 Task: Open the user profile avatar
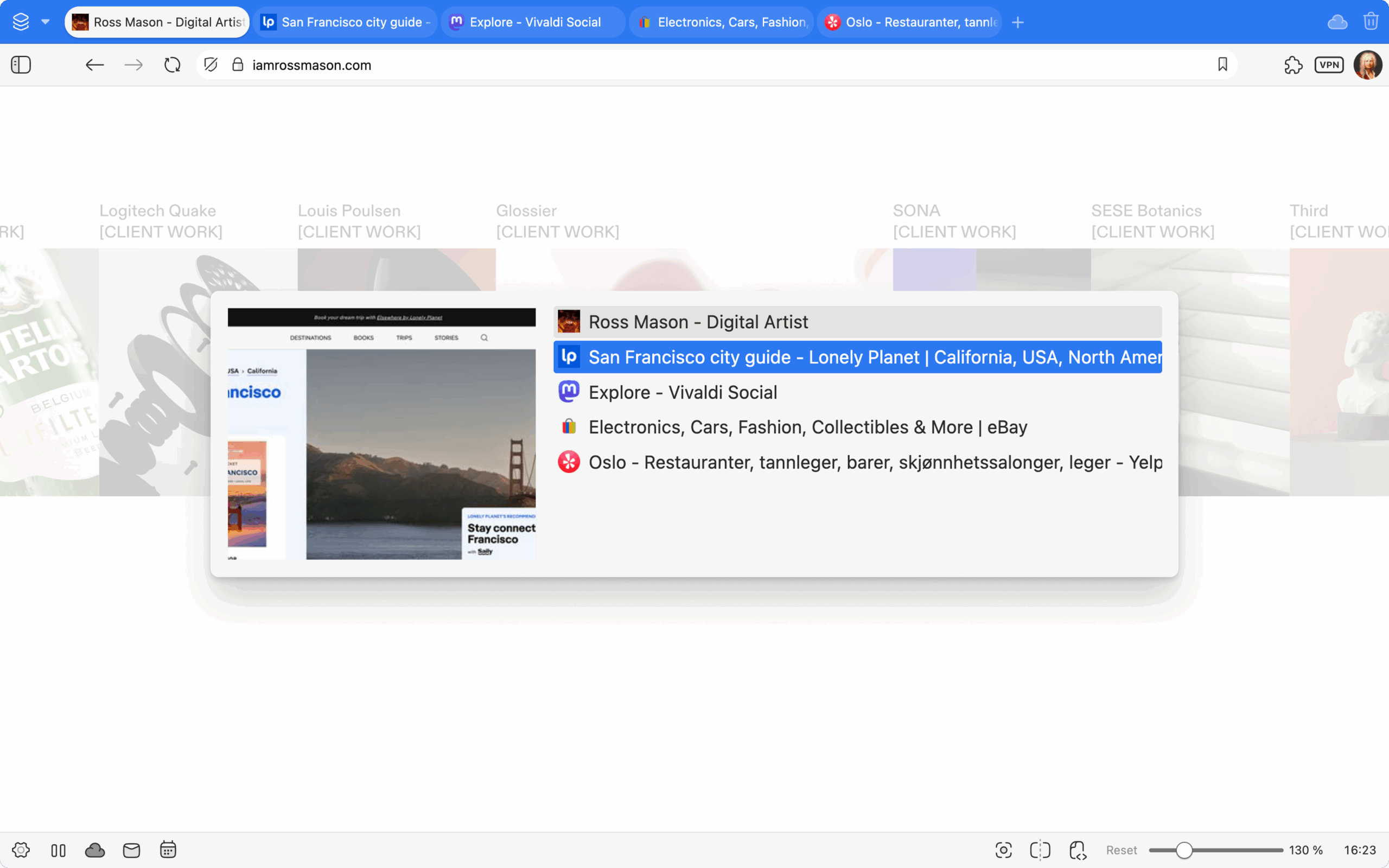[1368, 65]
